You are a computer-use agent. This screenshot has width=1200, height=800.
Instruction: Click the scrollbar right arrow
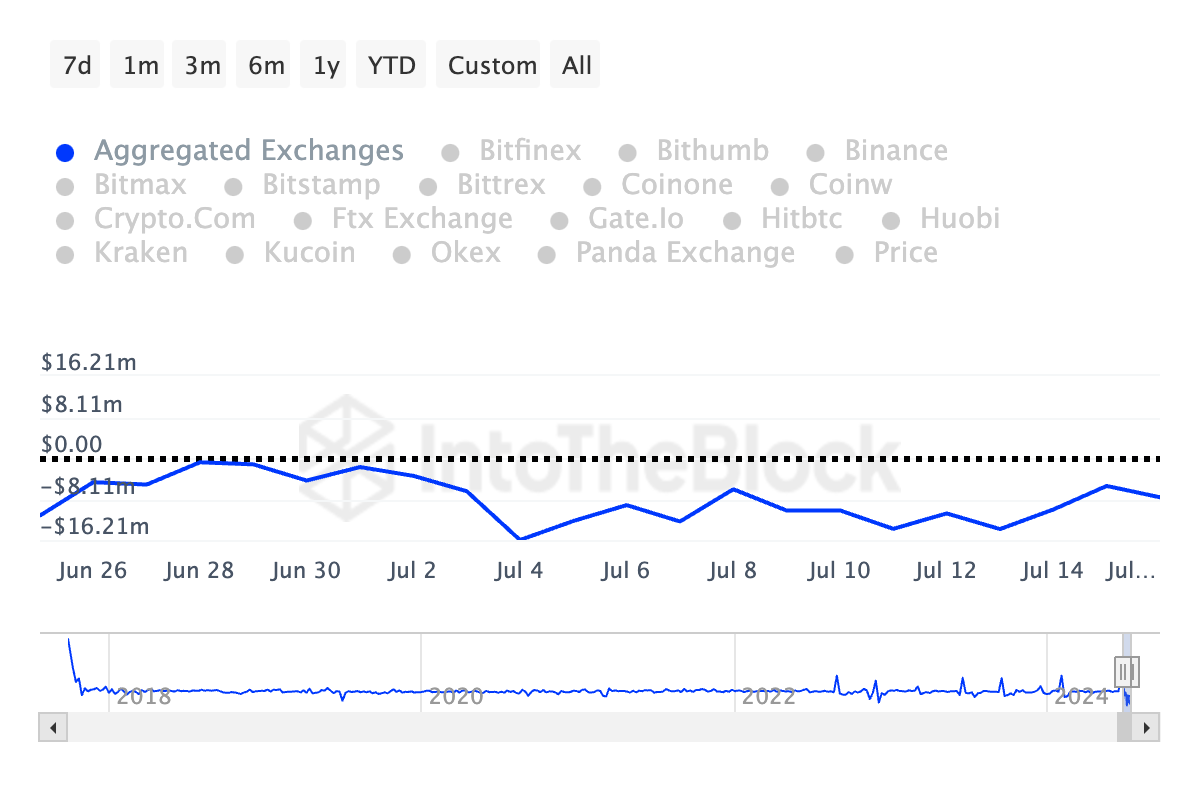click(x=1146, y=727)
